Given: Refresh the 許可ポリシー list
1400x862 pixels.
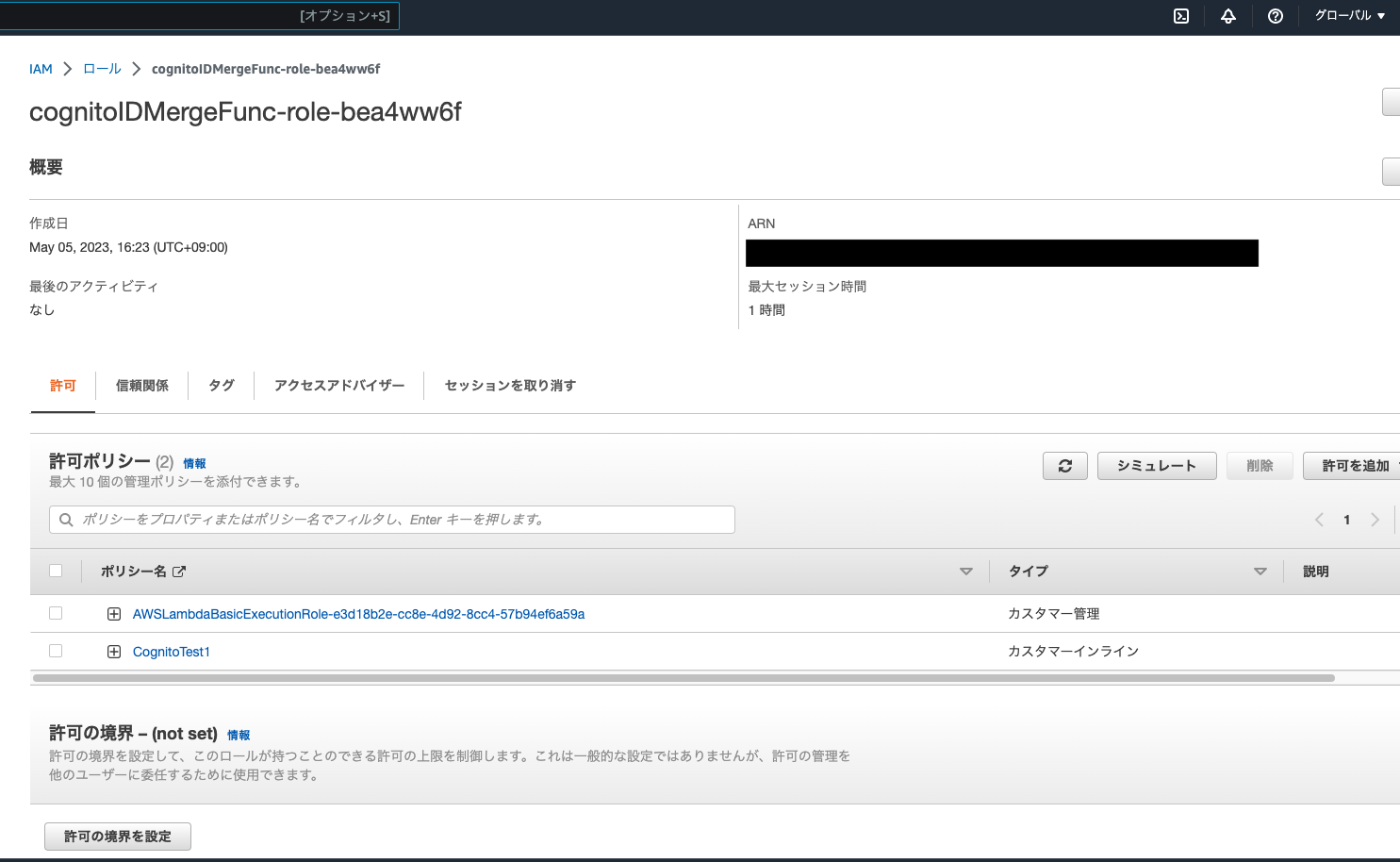Looking at the screenshot, I should pyautogui.click(x=1064, y=465).
